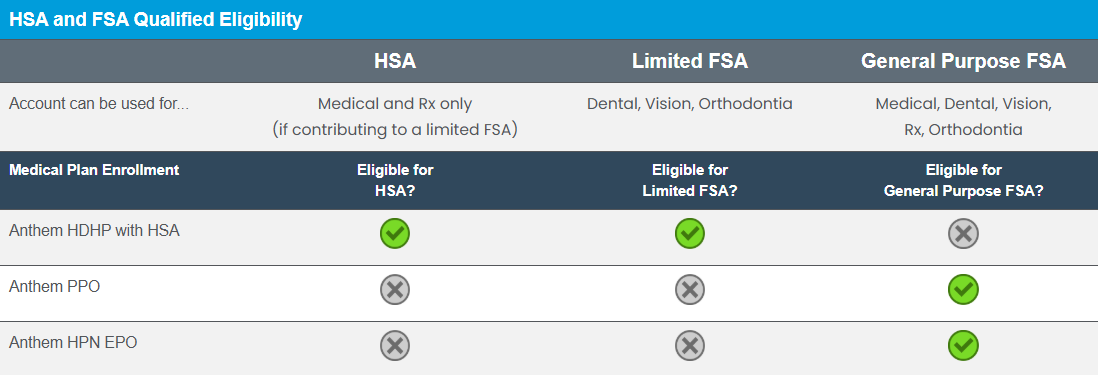The width and height of the screenshot is (1098, 375).
Task: Select the HSA column header
Action: [x=395, y=62]
